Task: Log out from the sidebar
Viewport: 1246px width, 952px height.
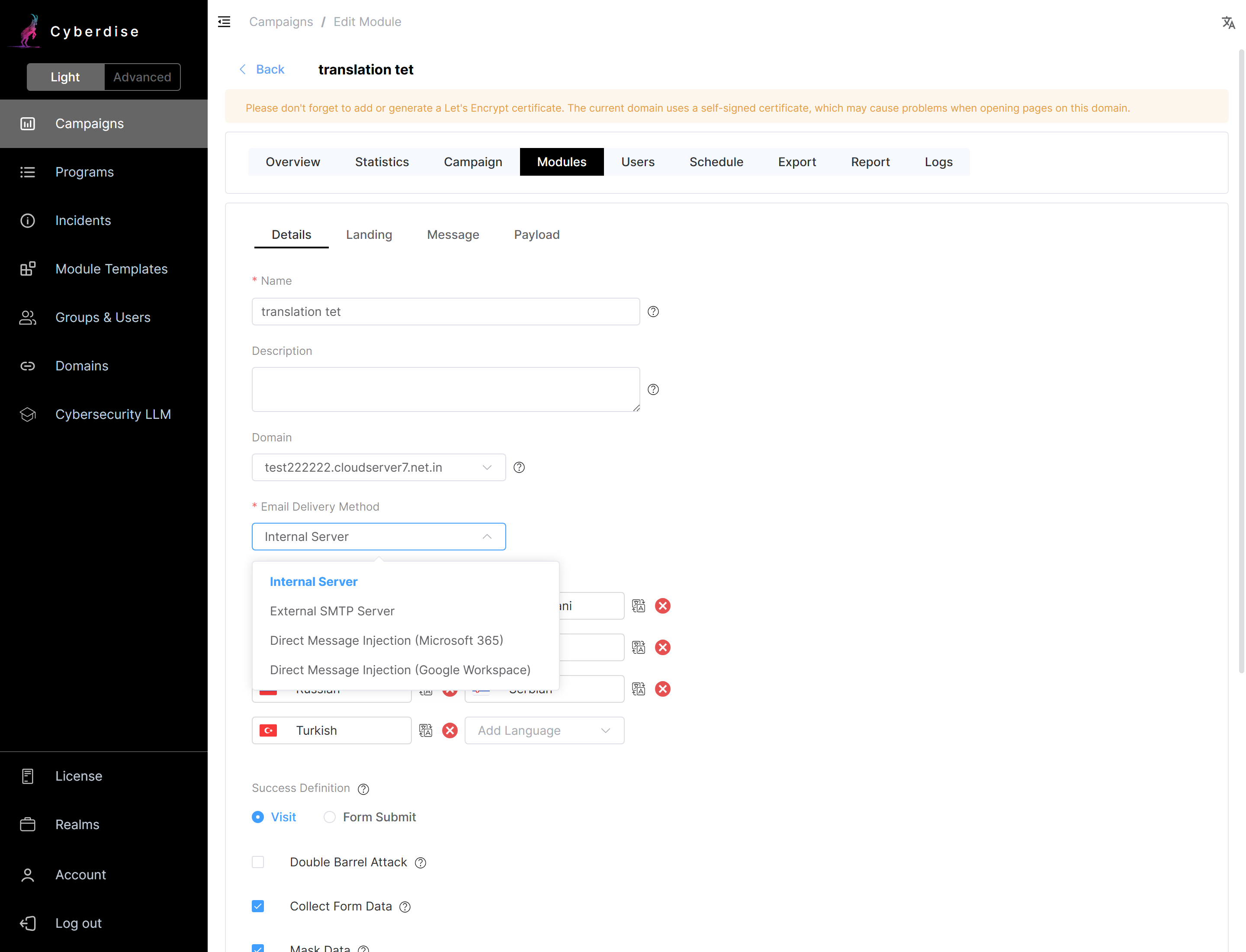Action: 104,923
